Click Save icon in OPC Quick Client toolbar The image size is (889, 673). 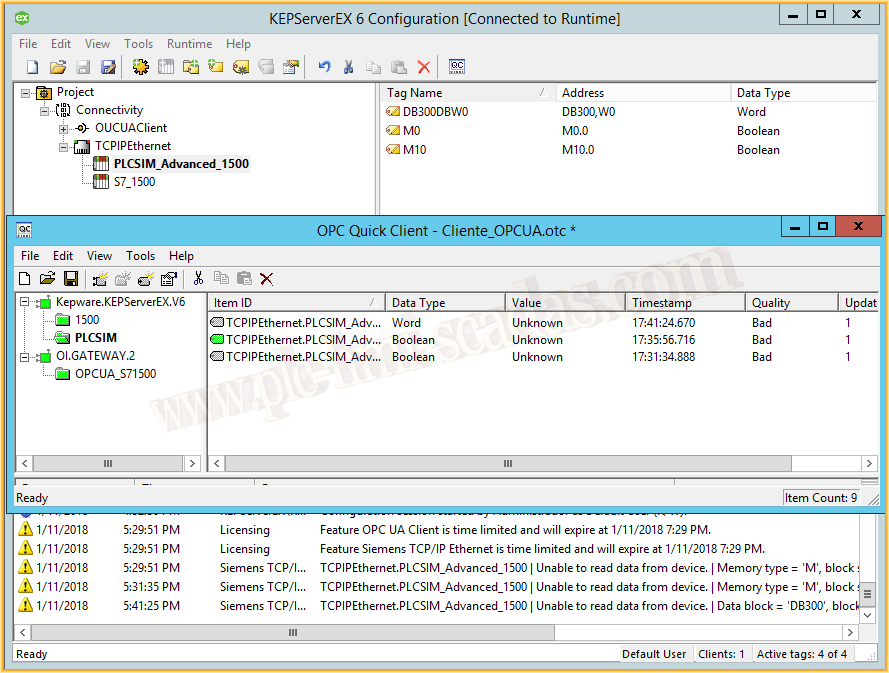tap(71, 279)
